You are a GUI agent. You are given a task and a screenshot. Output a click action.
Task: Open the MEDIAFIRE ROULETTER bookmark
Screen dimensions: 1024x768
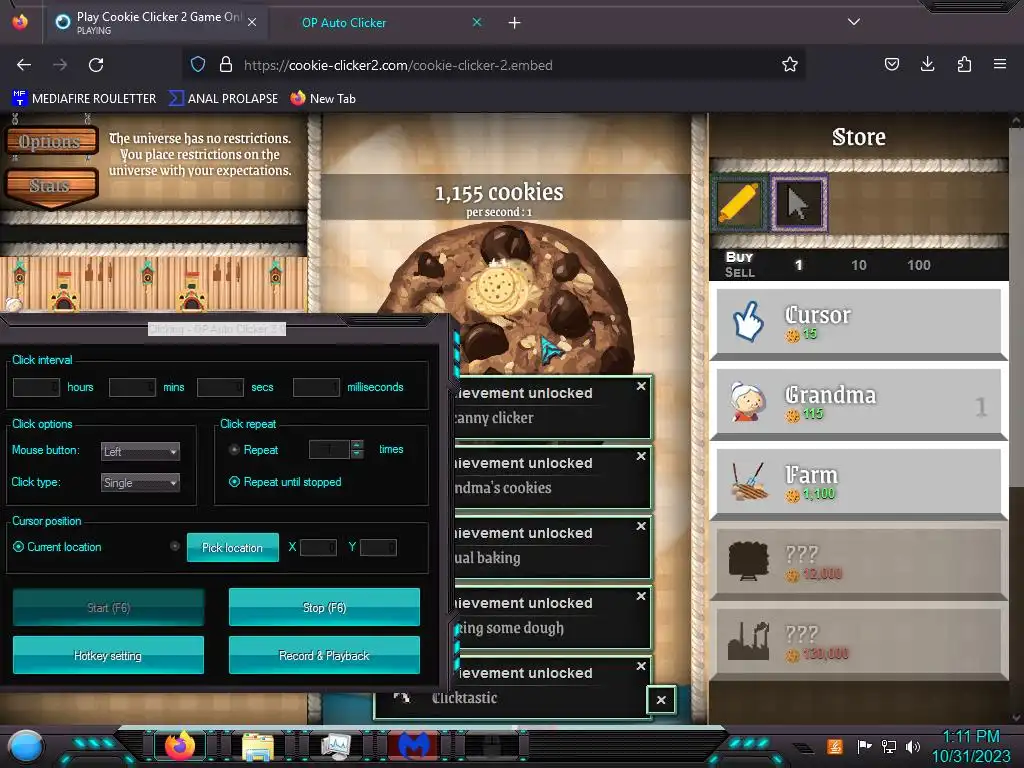[84, 99]
